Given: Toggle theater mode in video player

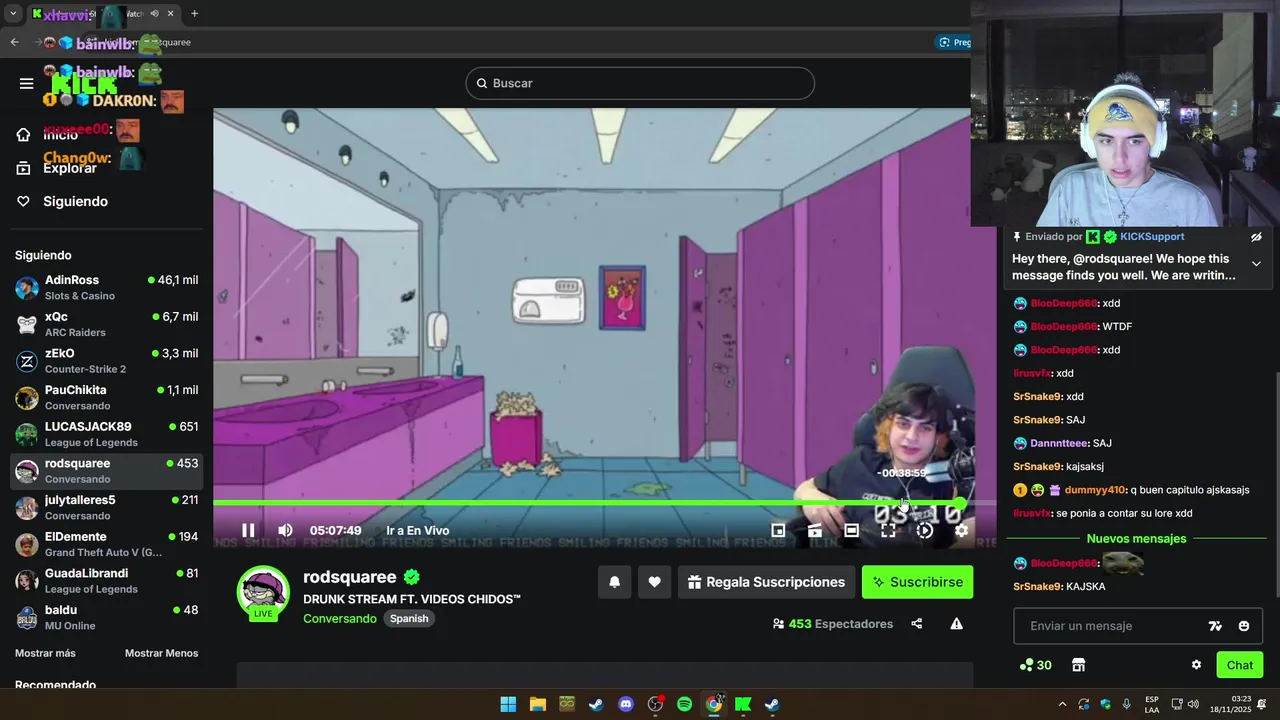Looking at the screenshot, I should click(x=851, y=530).
